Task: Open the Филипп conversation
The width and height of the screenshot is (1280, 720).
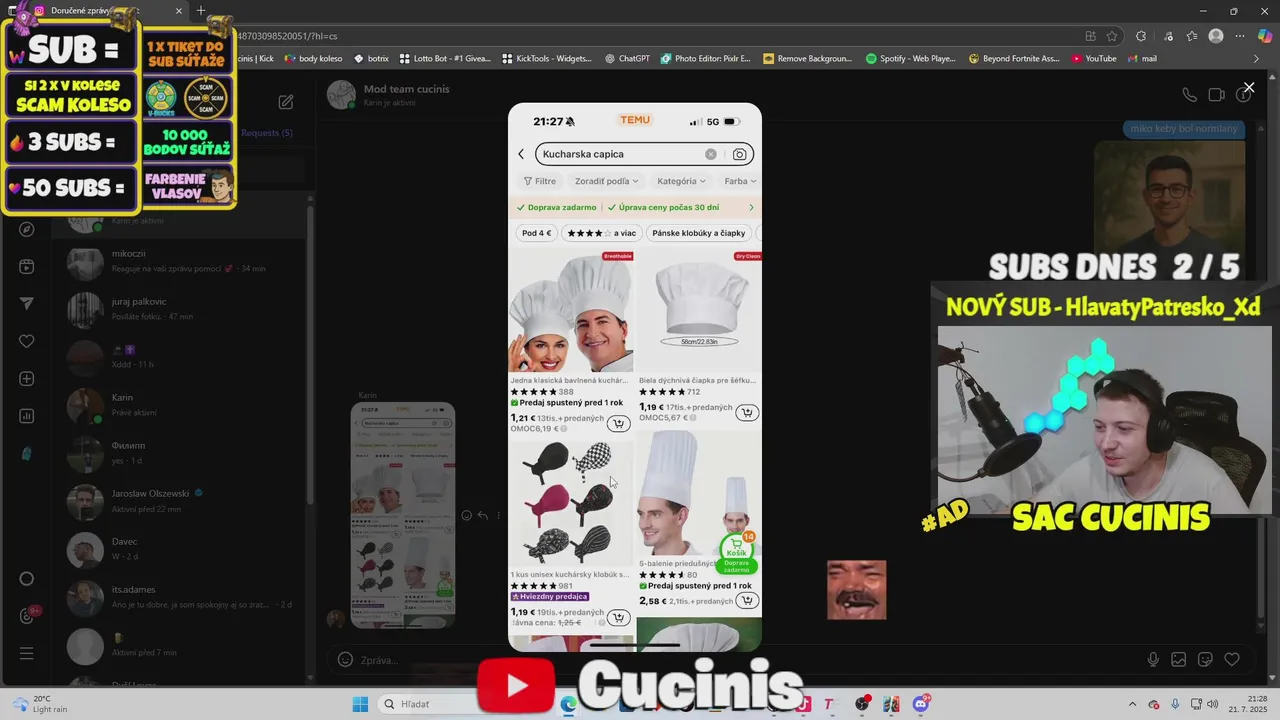Action: coord(183,452)
